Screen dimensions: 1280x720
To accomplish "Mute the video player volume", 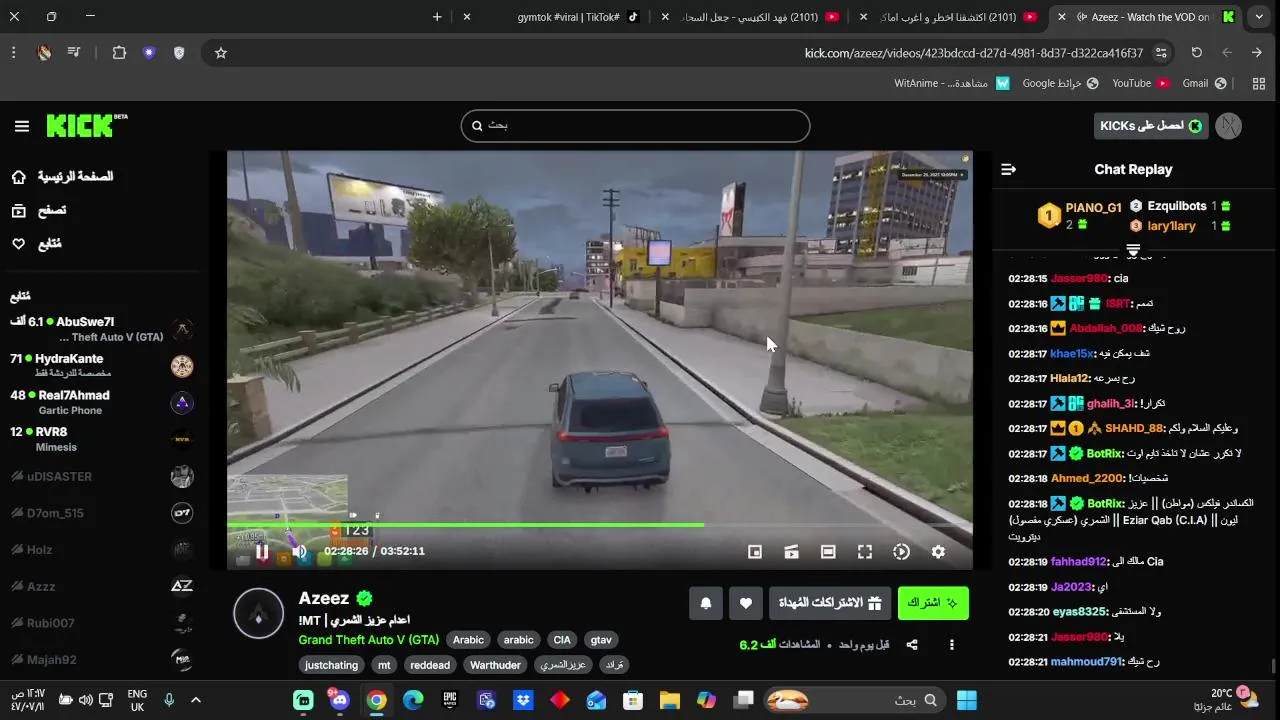I will tap(299, 551).
